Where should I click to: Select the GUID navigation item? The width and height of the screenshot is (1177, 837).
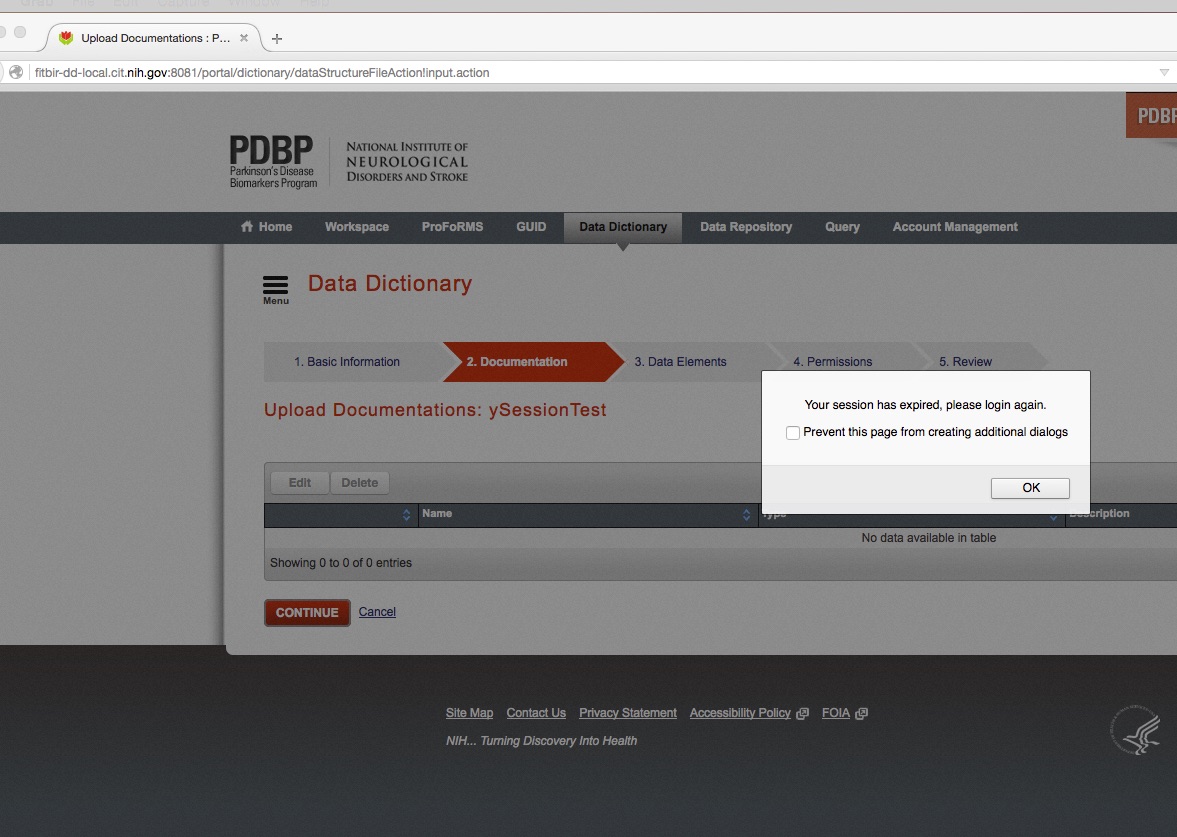click(531, 227)
